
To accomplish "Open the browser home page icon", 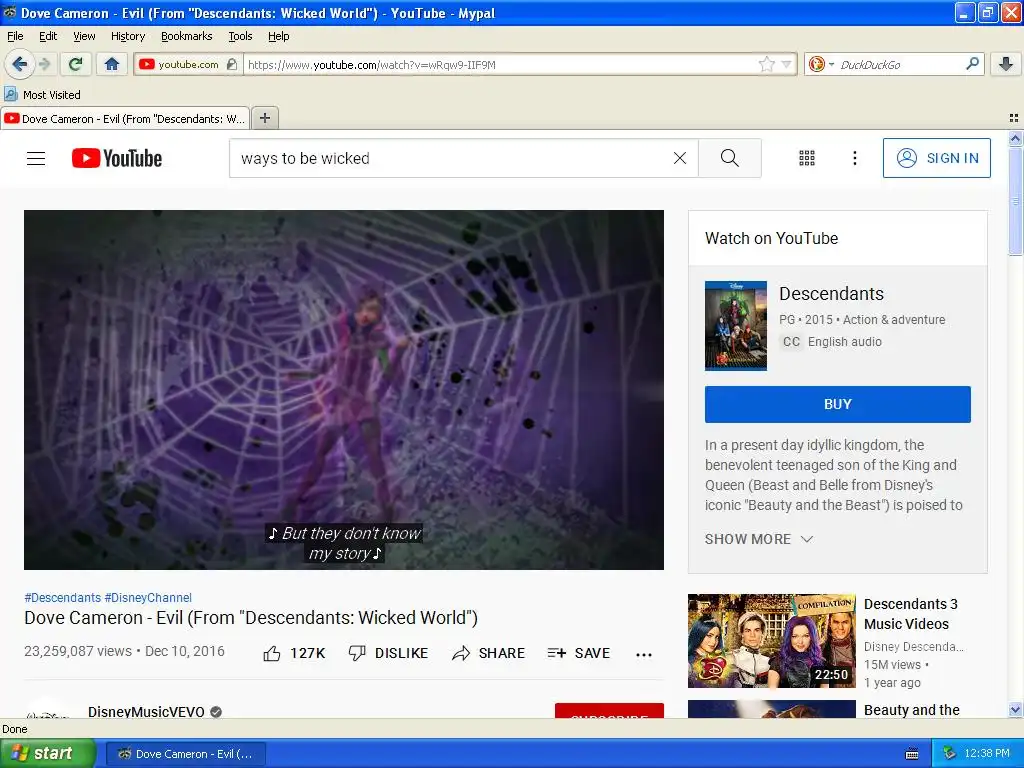I will tap(112, 64).
